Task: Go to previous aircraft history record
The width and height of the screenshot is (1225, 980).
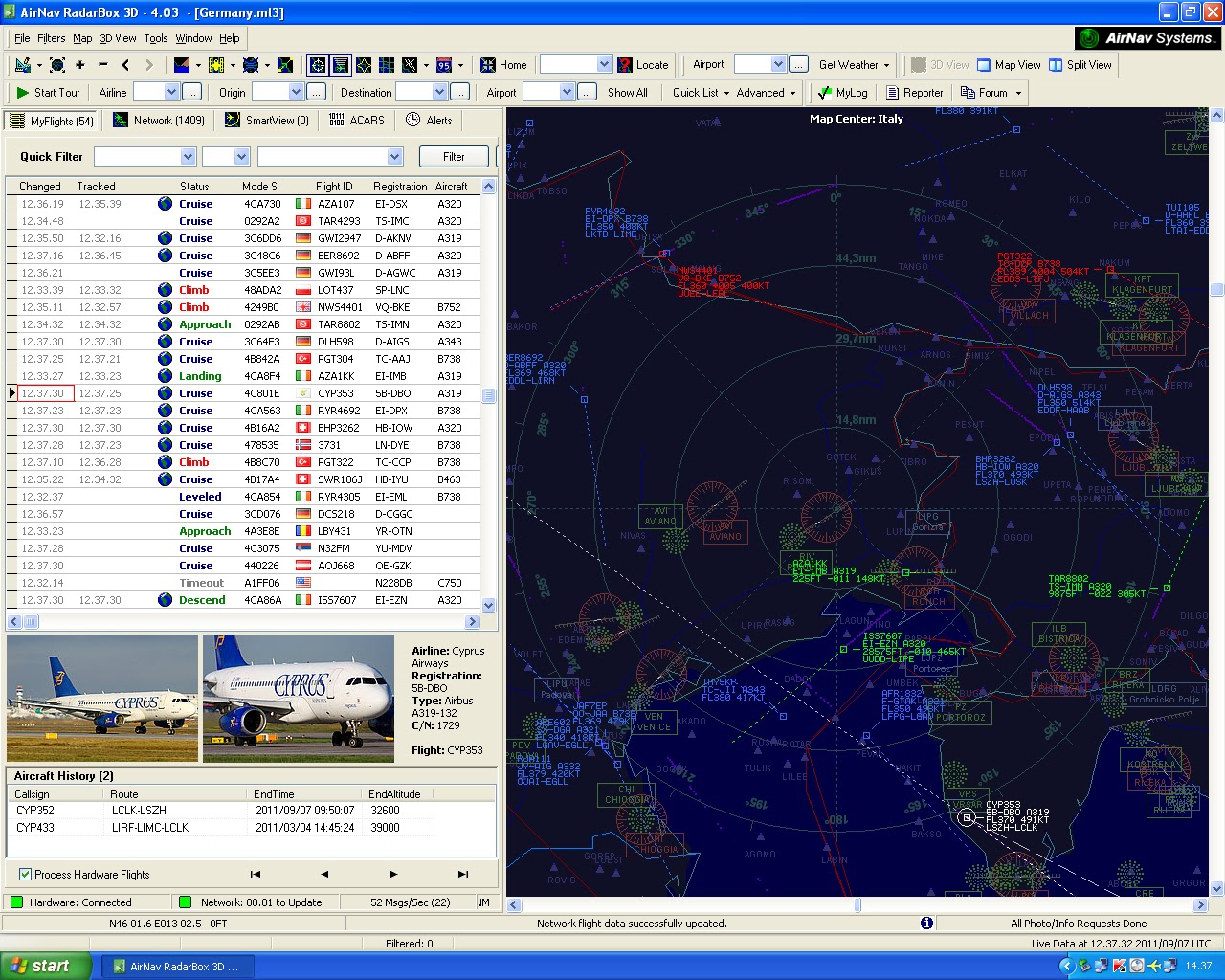Action: pos(324,874)
